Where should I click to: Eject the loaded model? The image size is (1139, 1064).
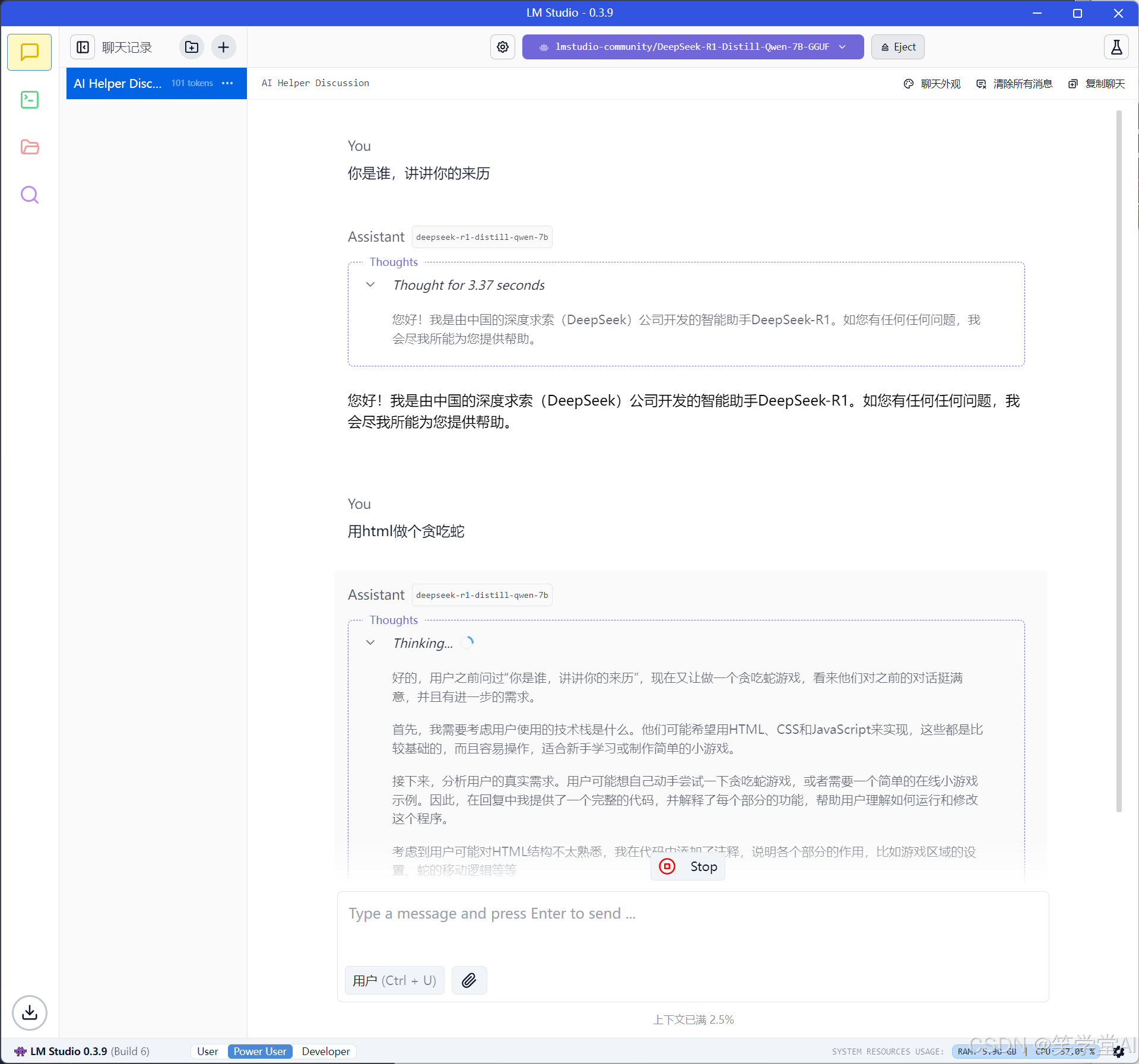(898, 47)
